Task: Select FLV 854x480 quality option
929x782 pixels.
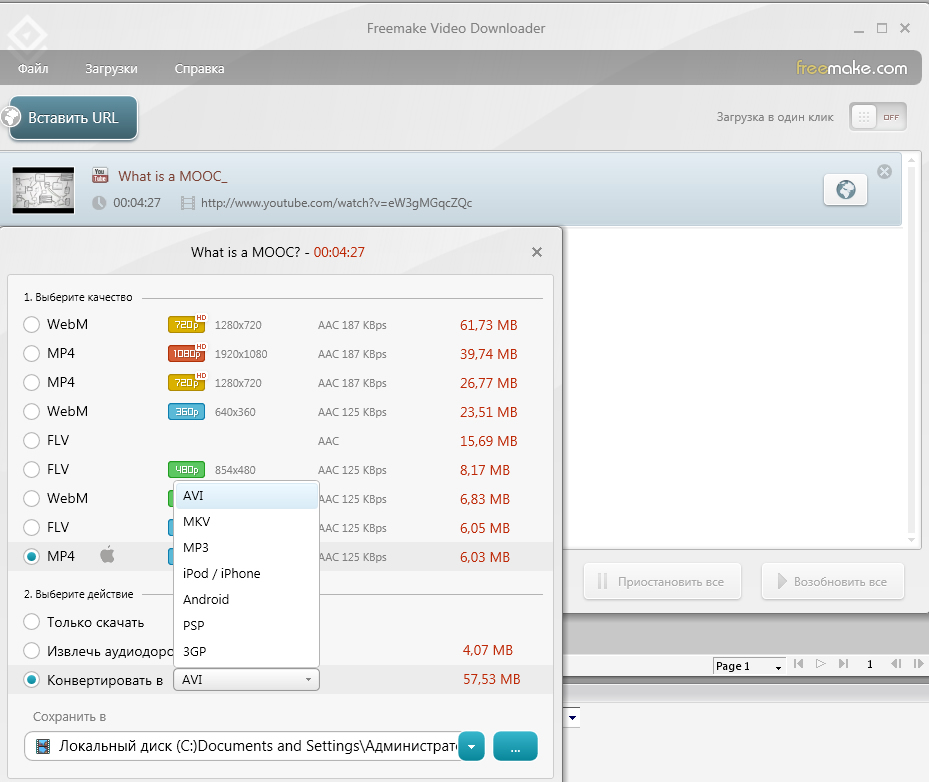Action: (x=31, y=470)
